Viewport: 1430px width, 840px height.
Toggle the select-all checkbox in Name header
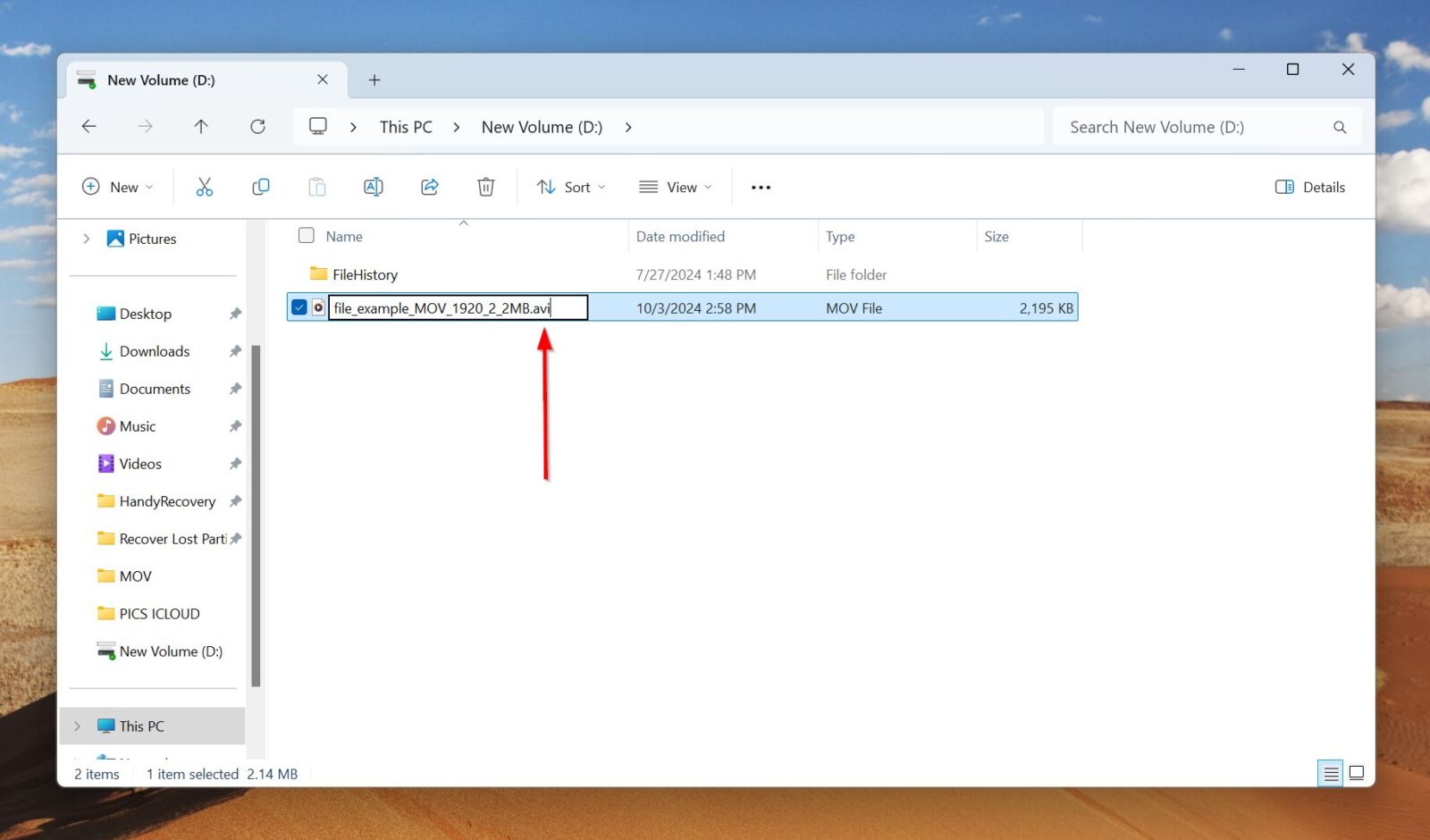pos(307,235)
